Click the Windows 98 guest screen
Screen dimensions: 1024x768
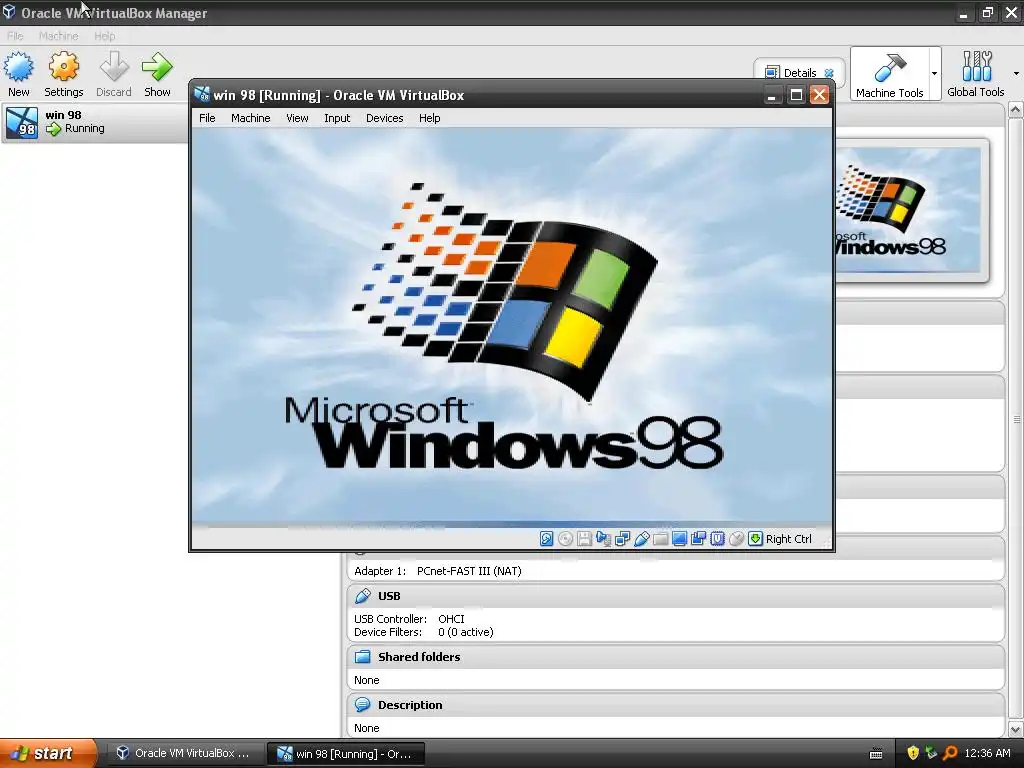point(512,327)
